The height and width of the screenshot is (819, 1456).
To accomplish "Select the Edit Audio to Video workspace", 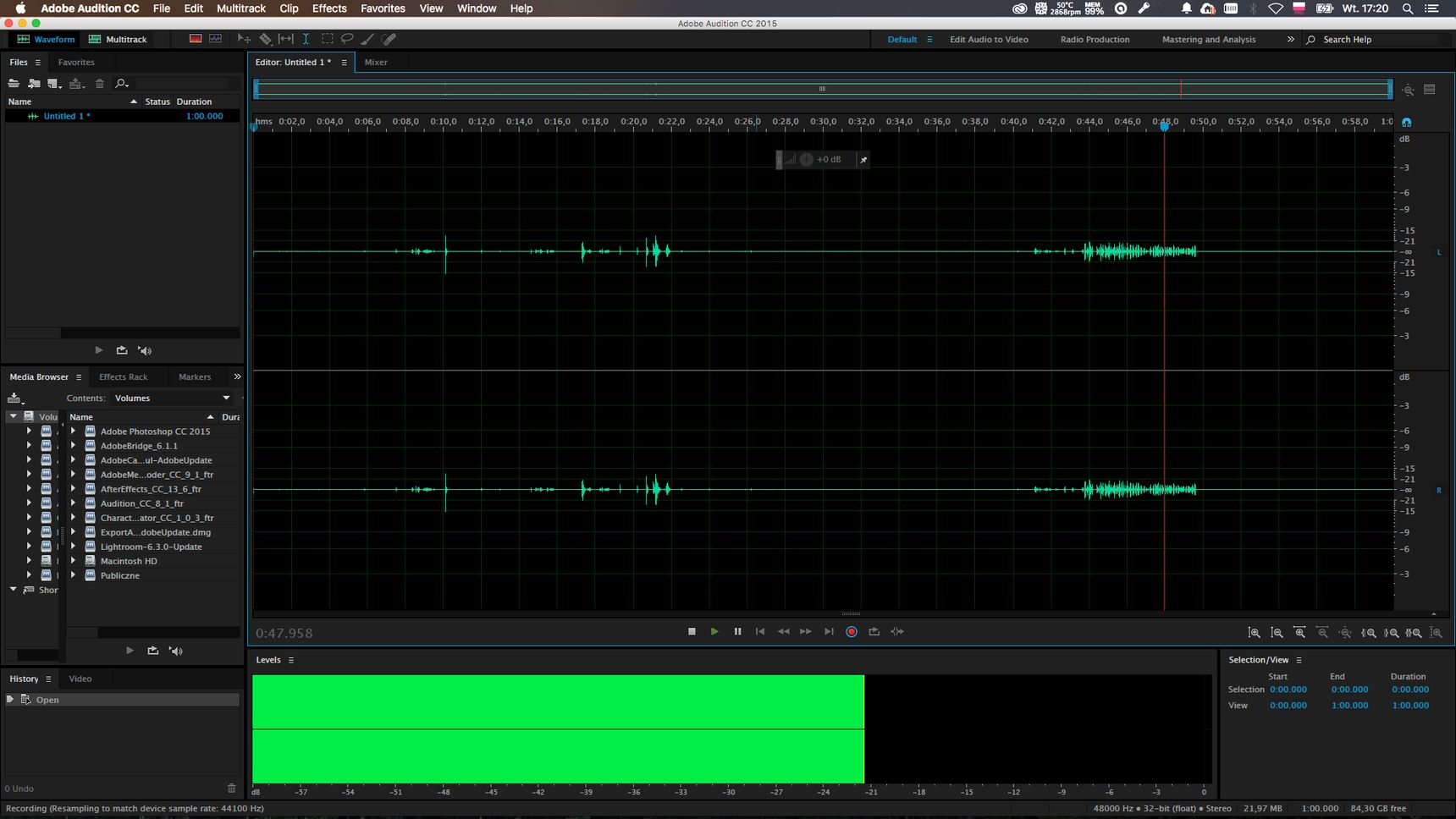I will [x=989, y=39].
